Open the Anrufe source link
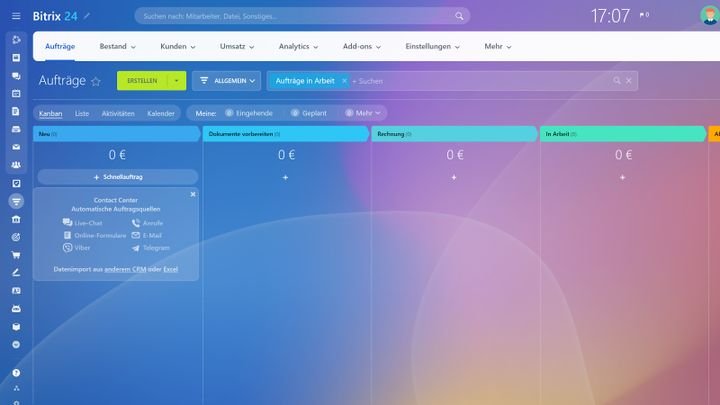 point(147,223)
